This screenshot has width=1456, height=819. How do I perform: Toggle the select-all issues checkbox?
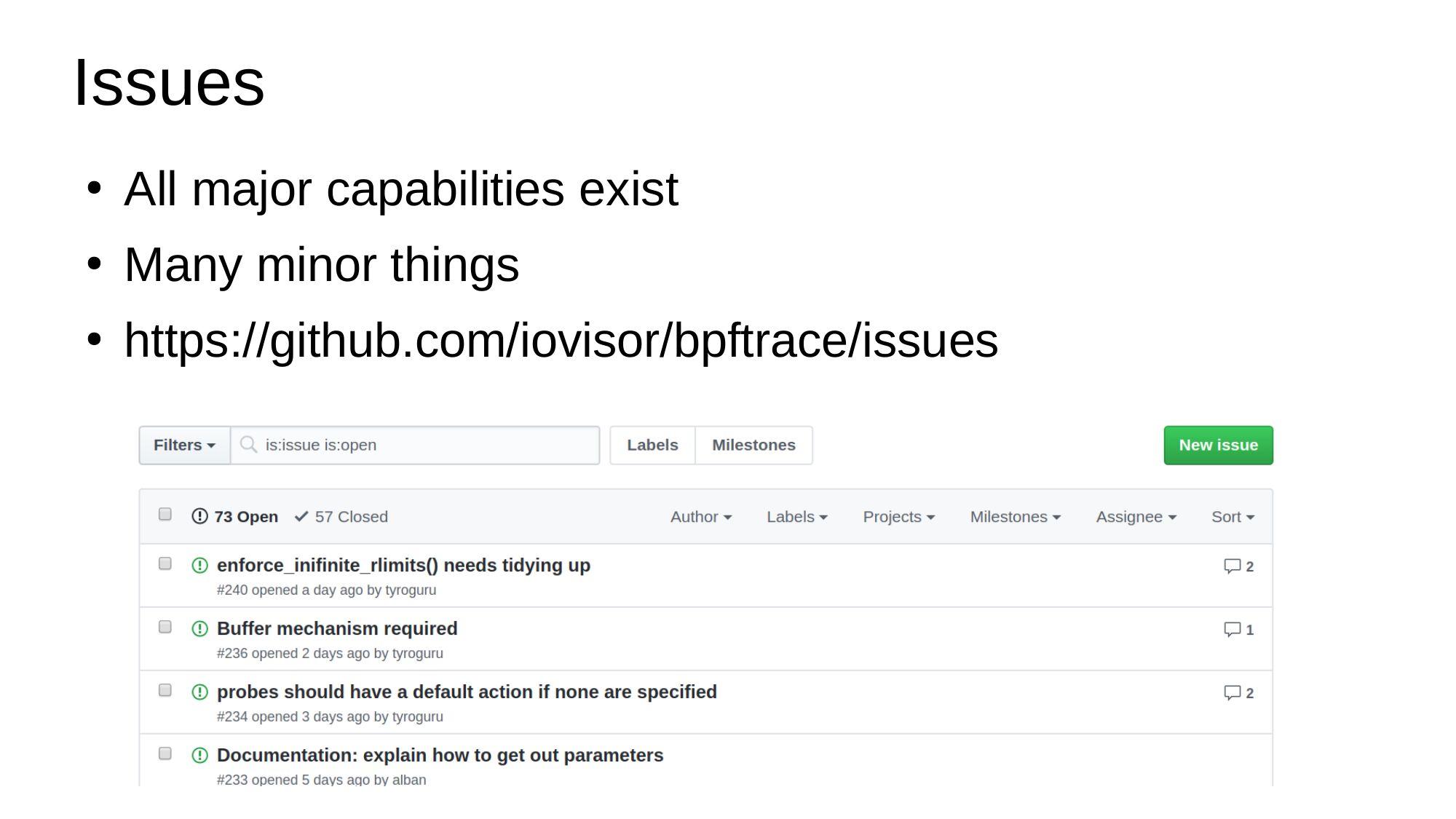coord(165,515)
